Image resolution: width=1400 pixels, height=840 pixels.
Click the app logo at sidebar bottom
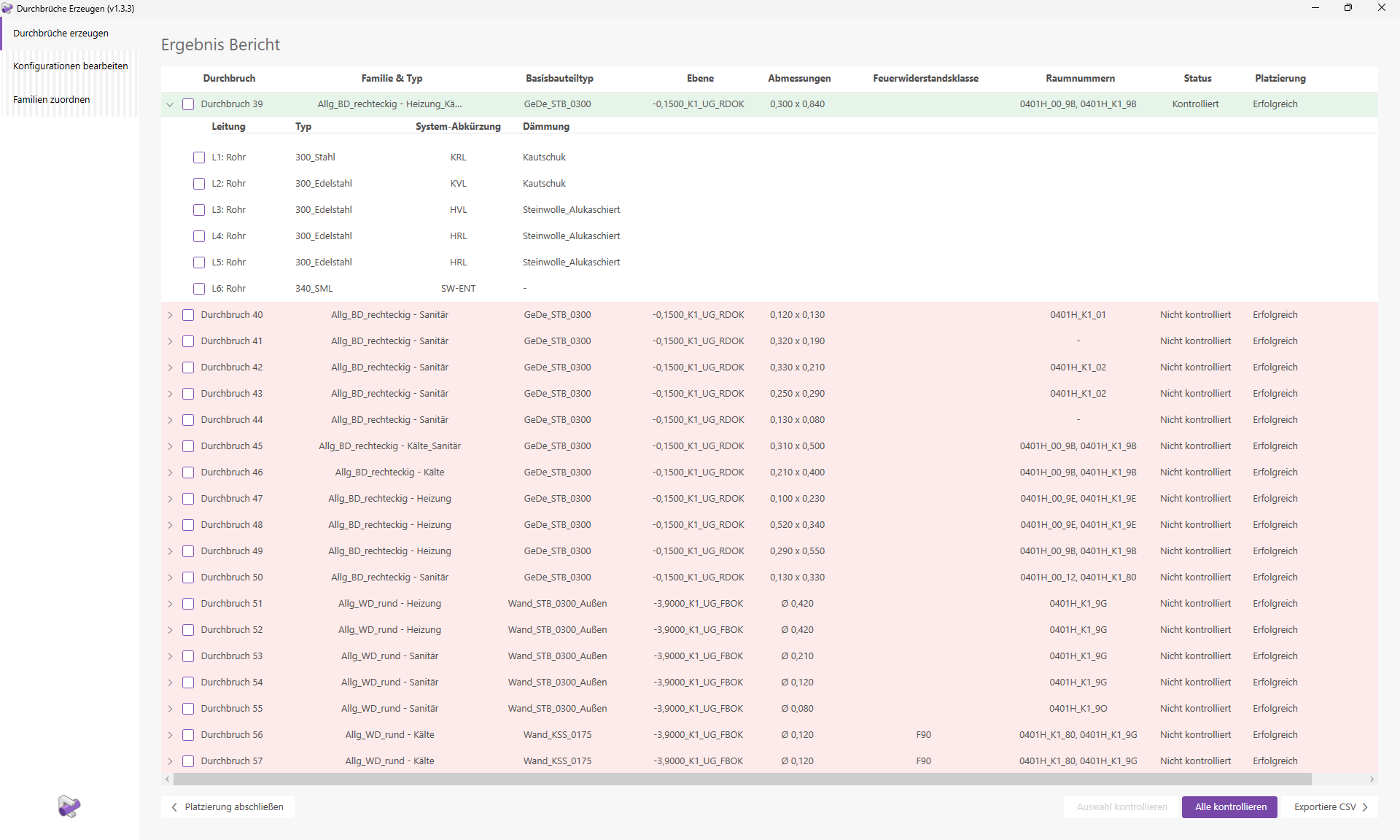coord(69,806)
